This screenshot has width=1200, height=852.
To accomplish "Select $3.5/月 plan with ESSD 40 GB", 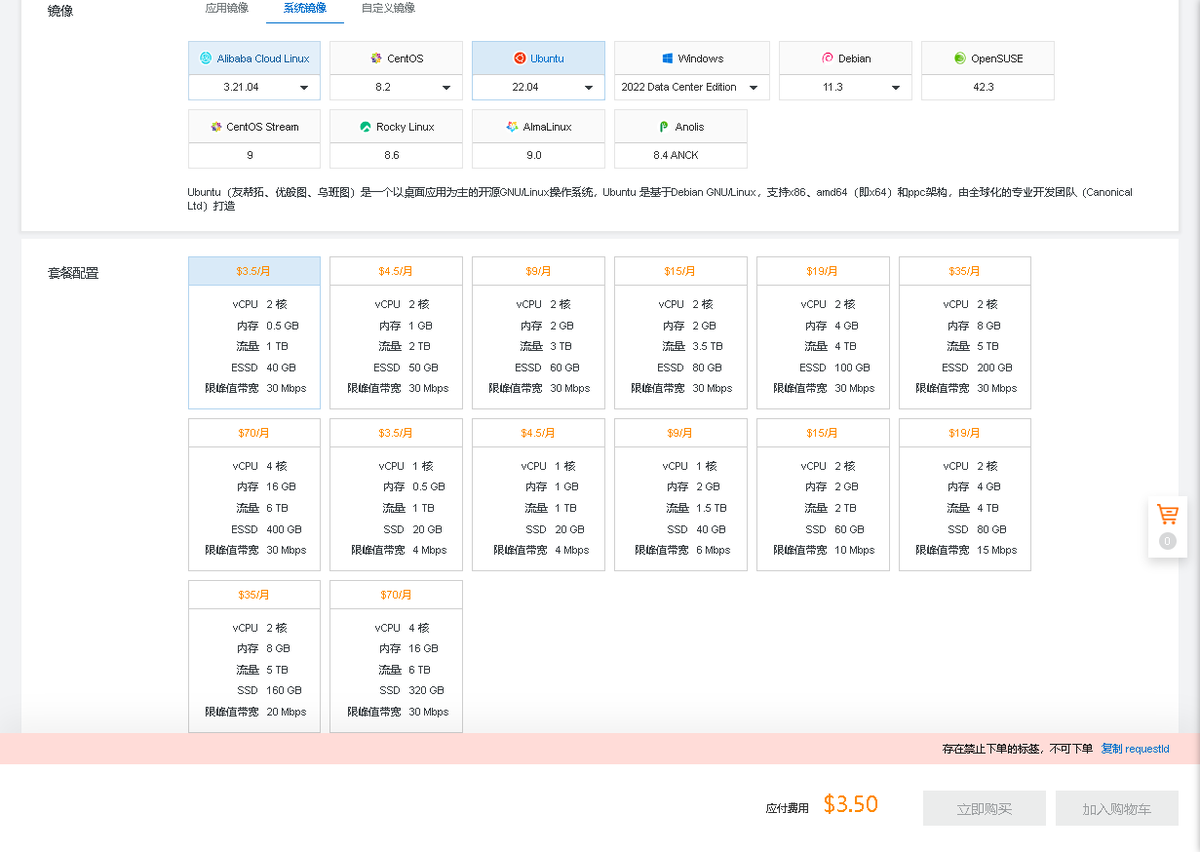I will [254, 333].
